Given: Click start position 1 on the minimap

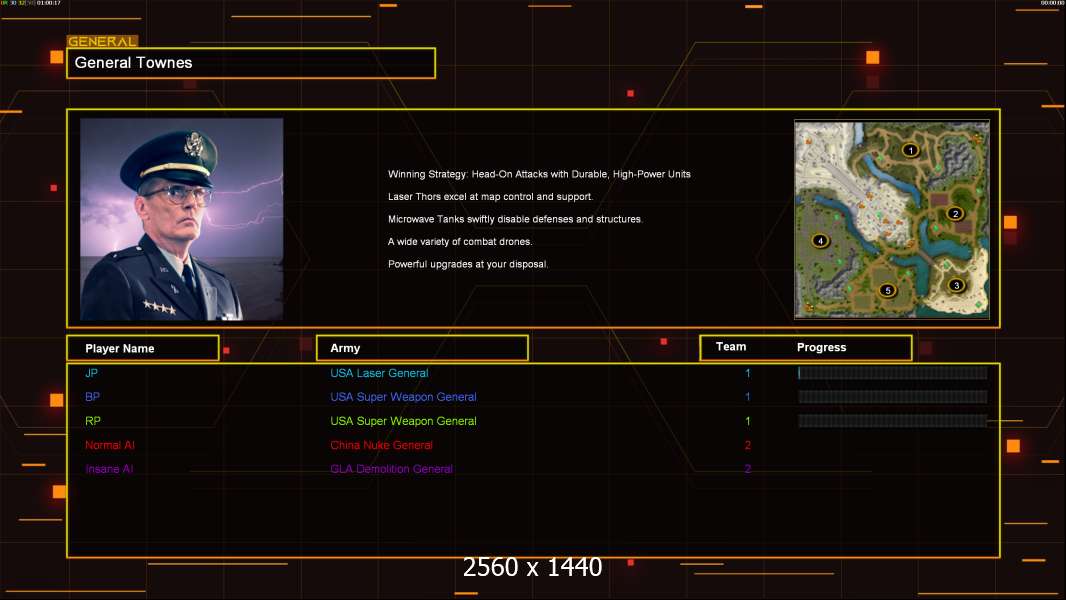Looking at the screenshot, I should click(910, 150).
